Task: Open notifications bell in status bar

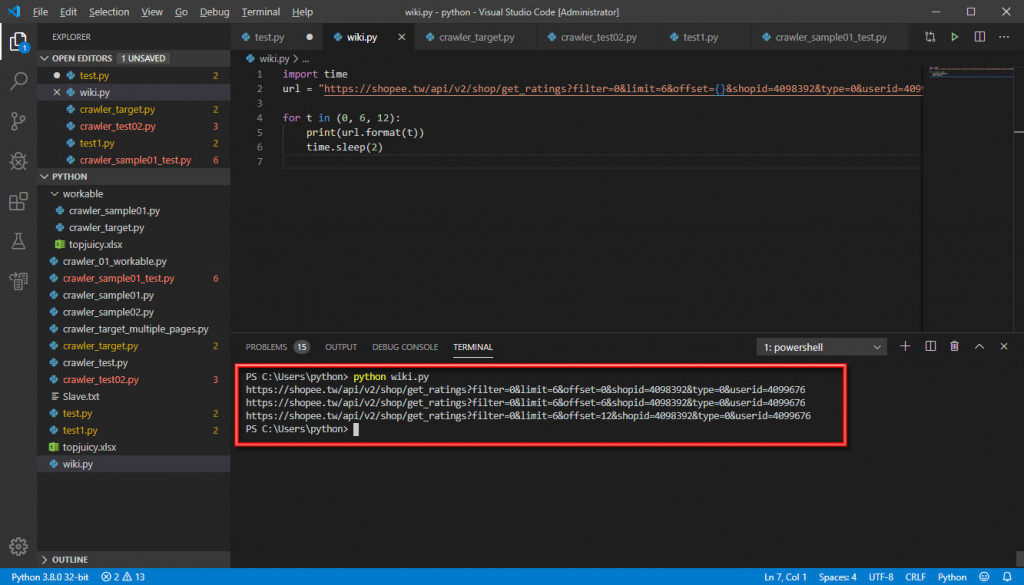Action: [x=1007, y=577]
